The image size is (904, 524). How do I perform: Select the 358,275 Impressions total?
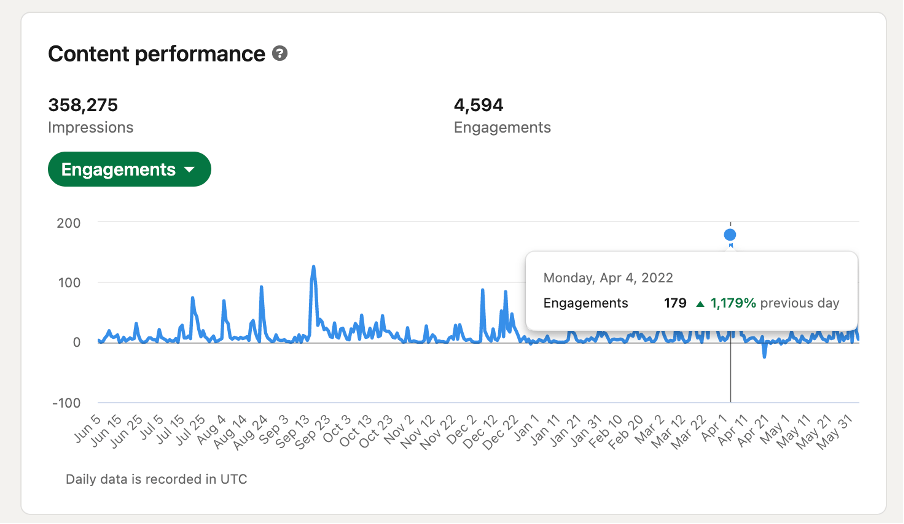(91, 115)
